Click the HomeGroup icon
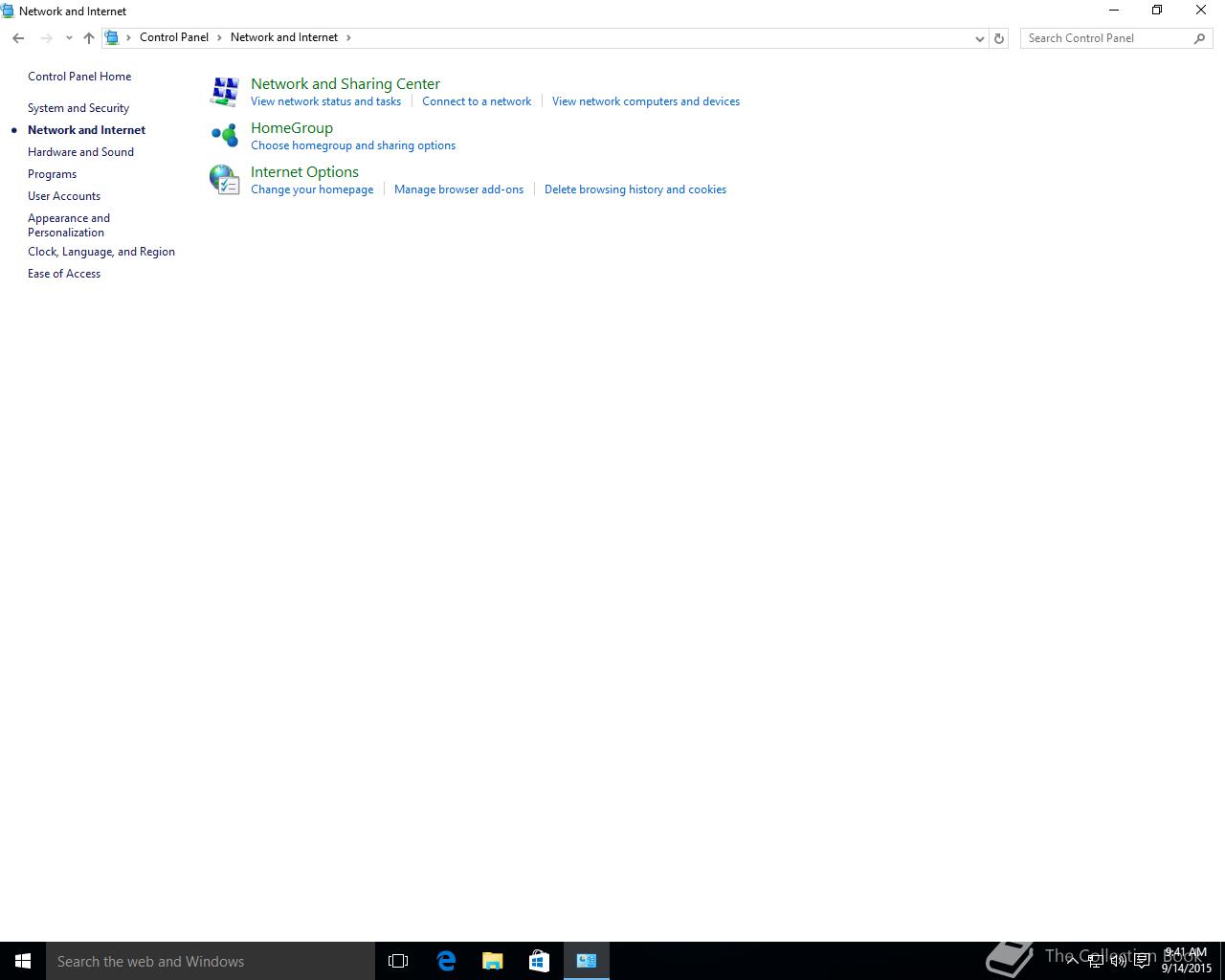The height and width of the screenshot is (980, 1225). pos(225,135)
